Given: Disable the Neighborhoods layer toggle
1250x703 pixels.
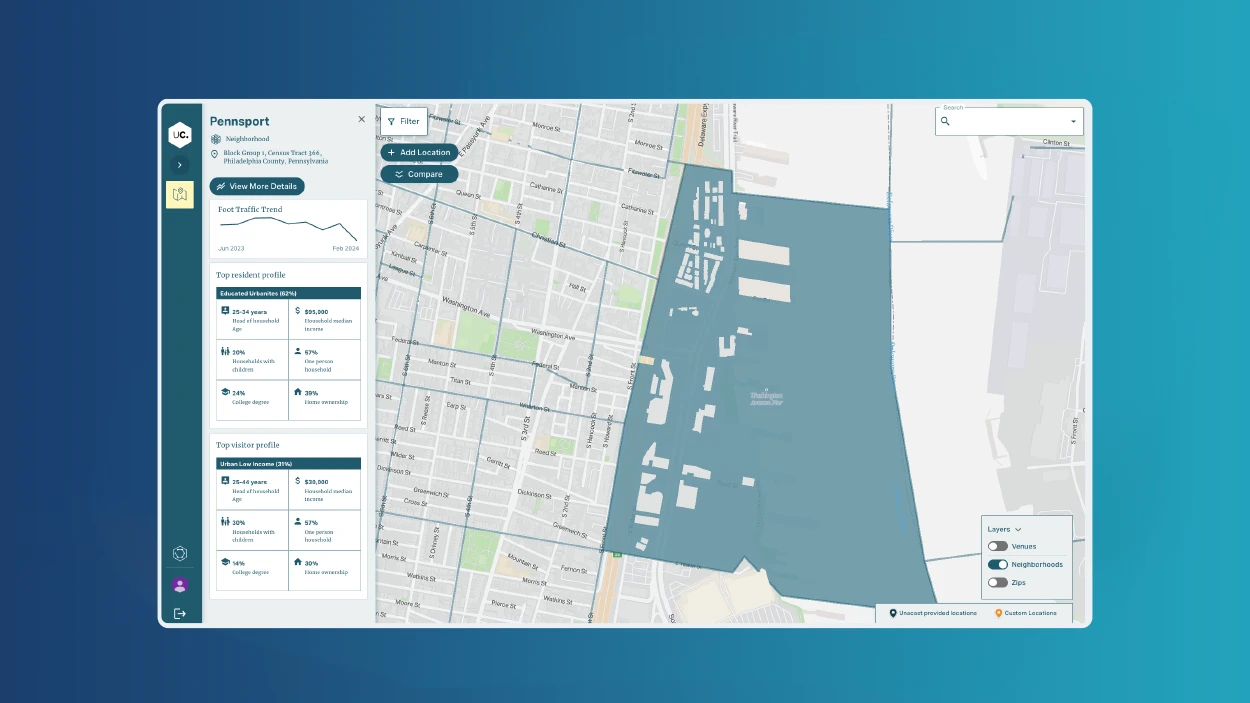Looking at the screenshot, I should tap(998, 564).
